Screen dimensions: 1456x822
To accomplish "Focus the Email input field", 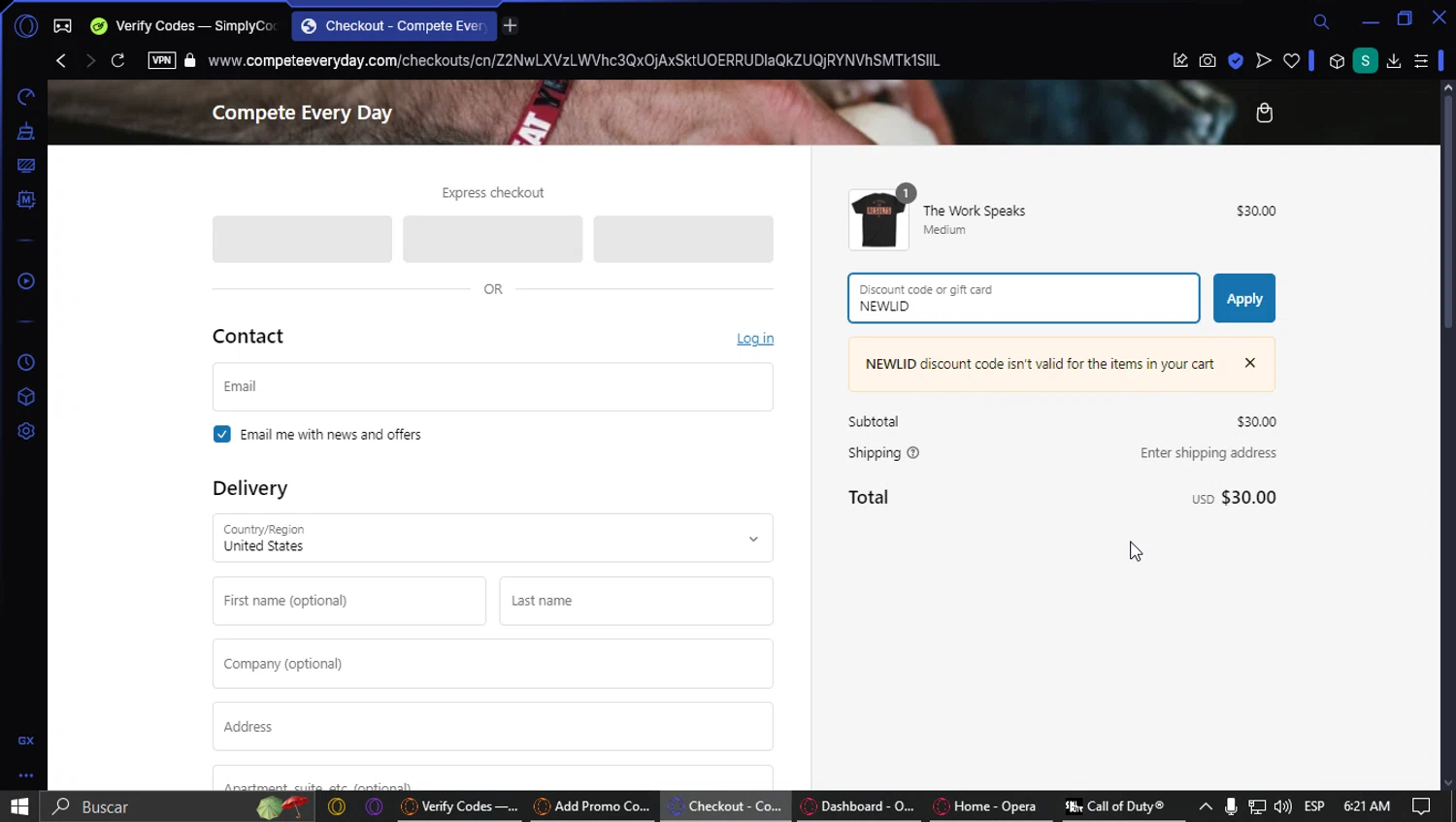I will pos(492,386).
